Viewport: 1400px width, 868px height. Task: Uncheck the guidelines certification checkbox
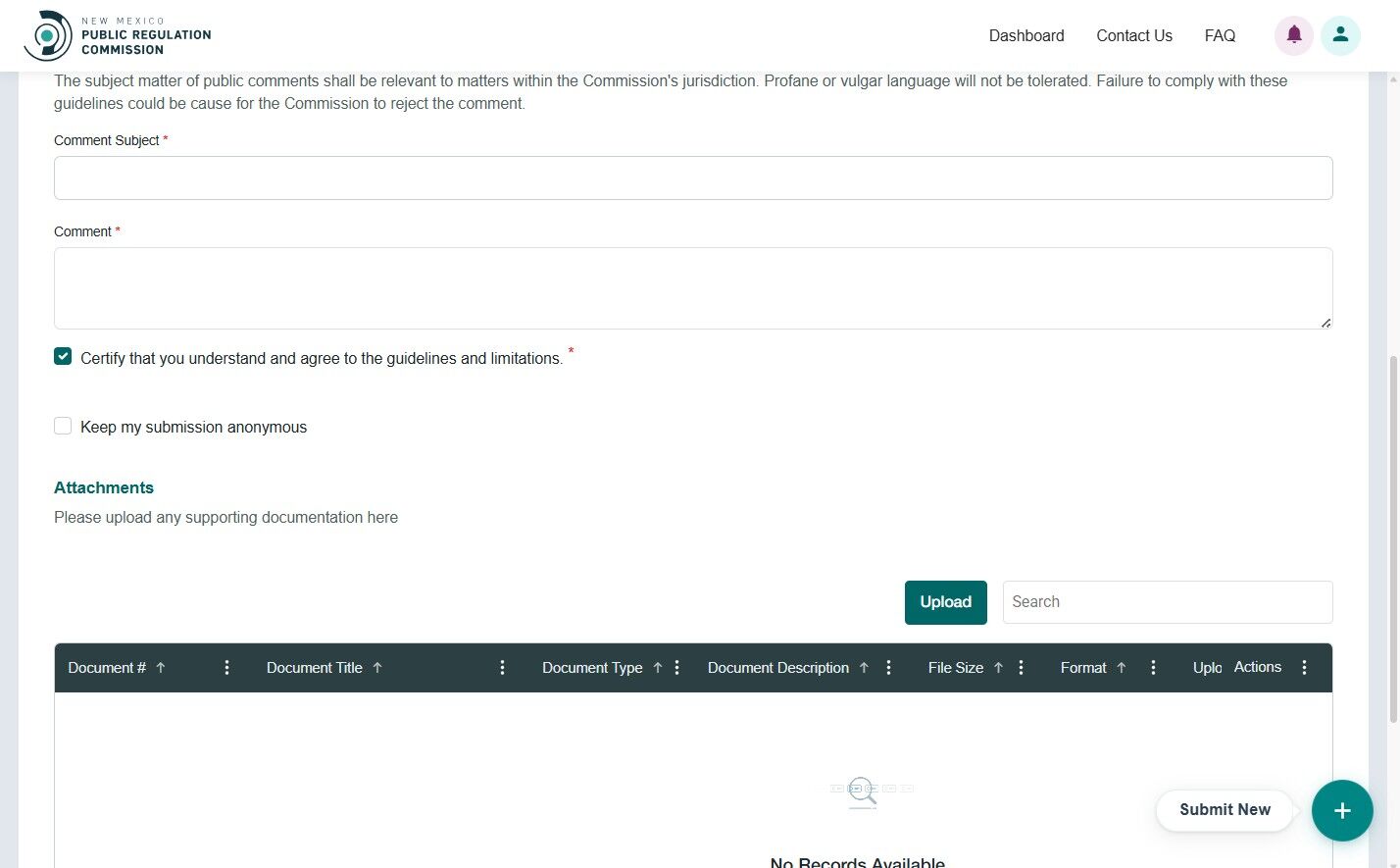click(x=63, y=356)
